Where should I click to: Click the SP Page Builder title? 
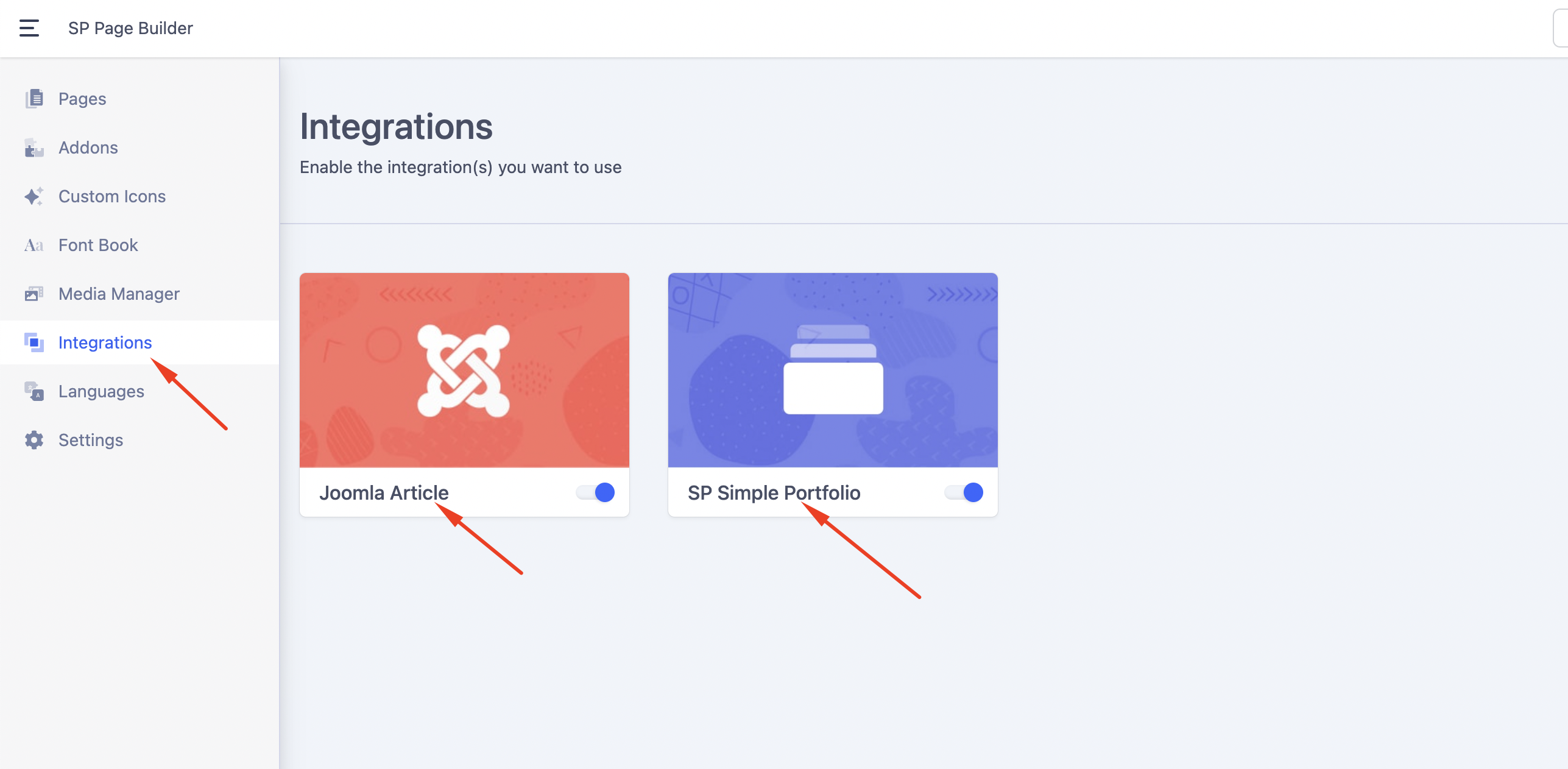click(x=130, y=28)
